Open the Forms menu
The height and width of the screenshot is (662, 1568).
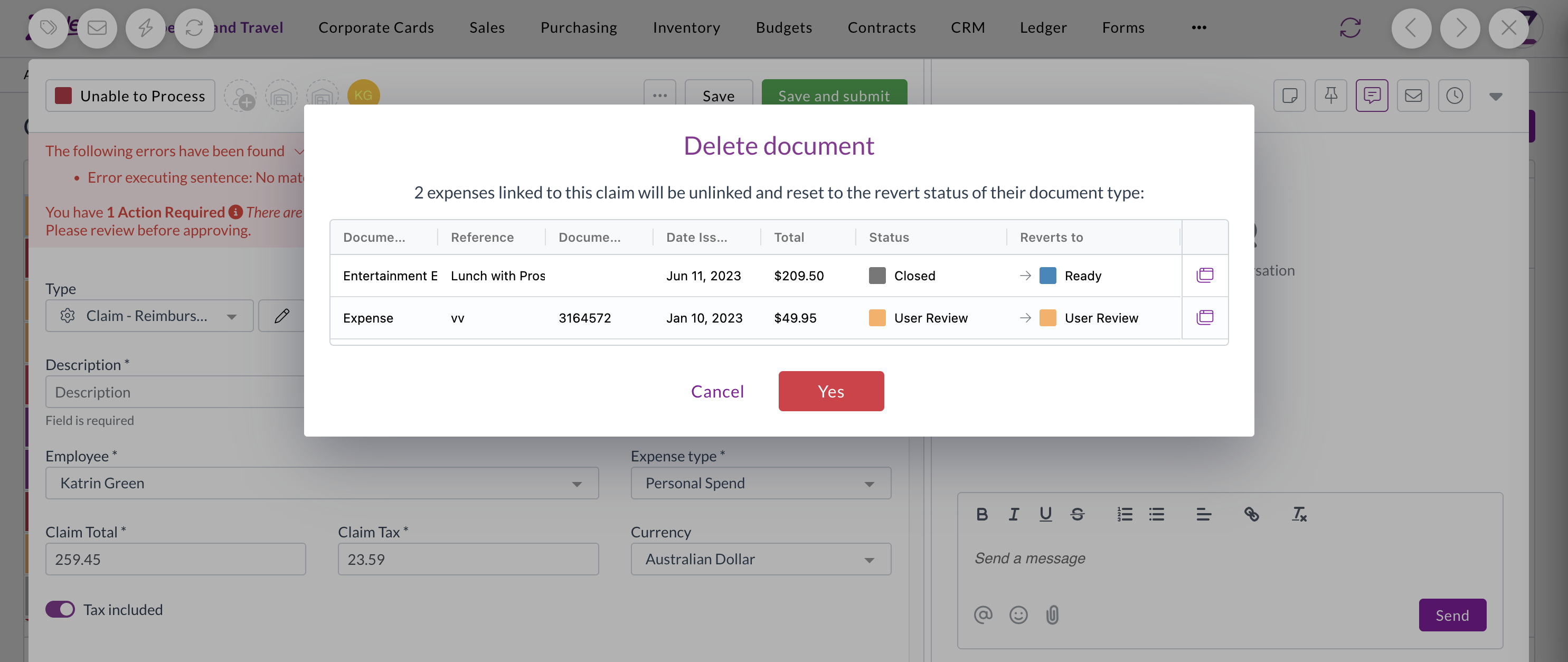pos(1123,27)
